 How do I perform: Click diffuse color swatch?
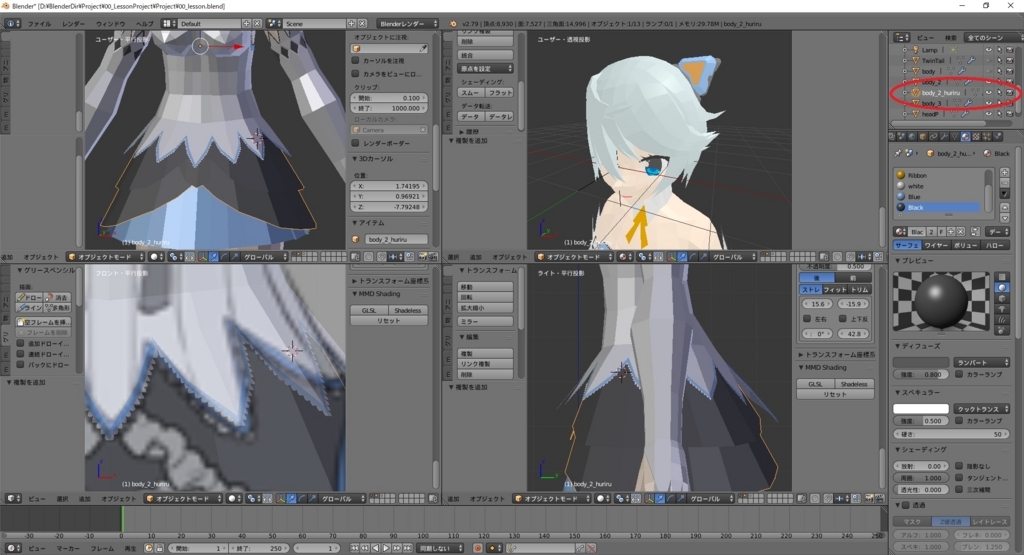pyautogui.click(x=921, y=362)
